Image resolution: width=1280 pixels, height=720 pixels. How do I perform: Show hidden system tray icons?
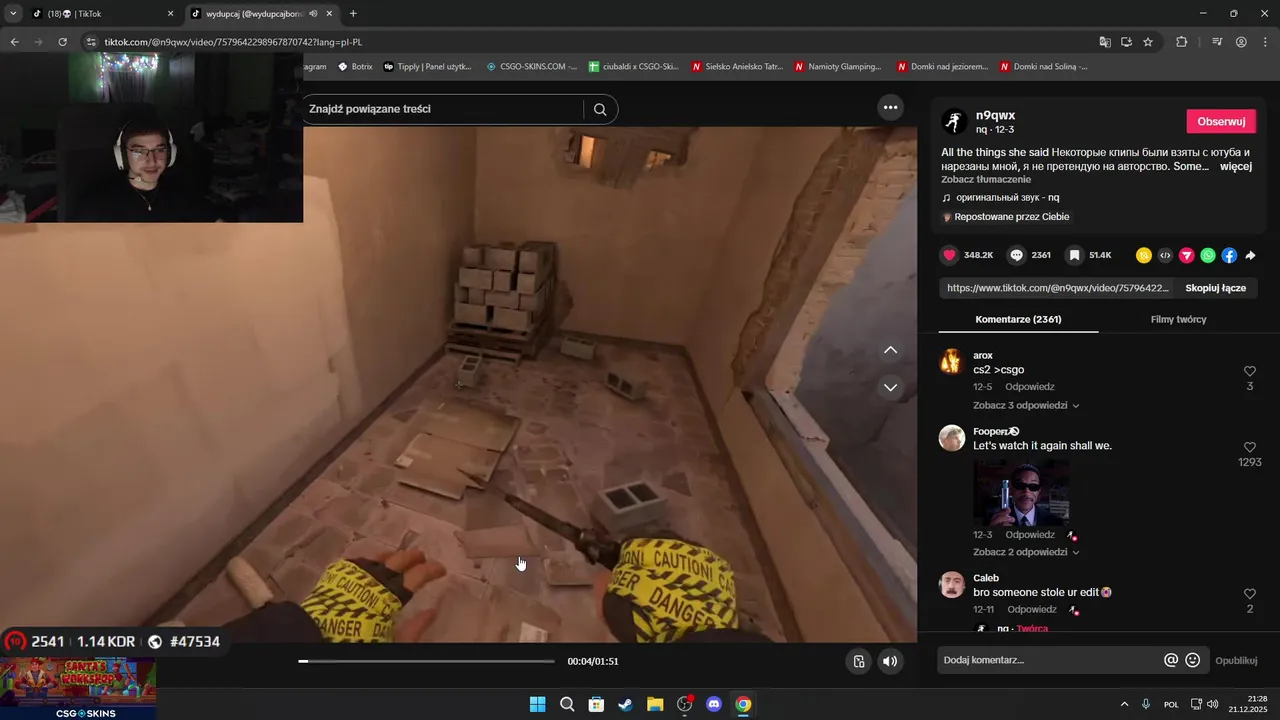point(1124,704)
